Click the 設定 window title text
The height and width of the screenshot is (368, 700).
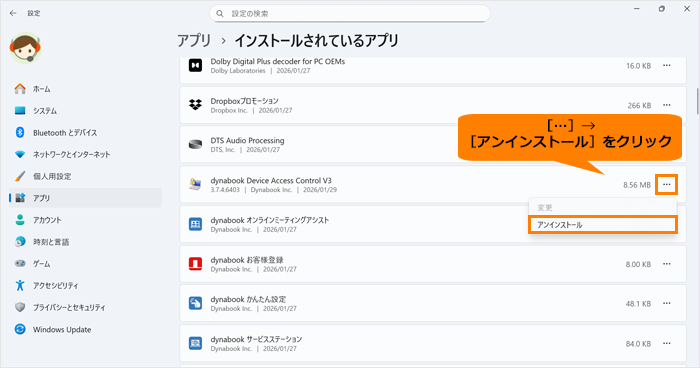(x=33, y=13)
